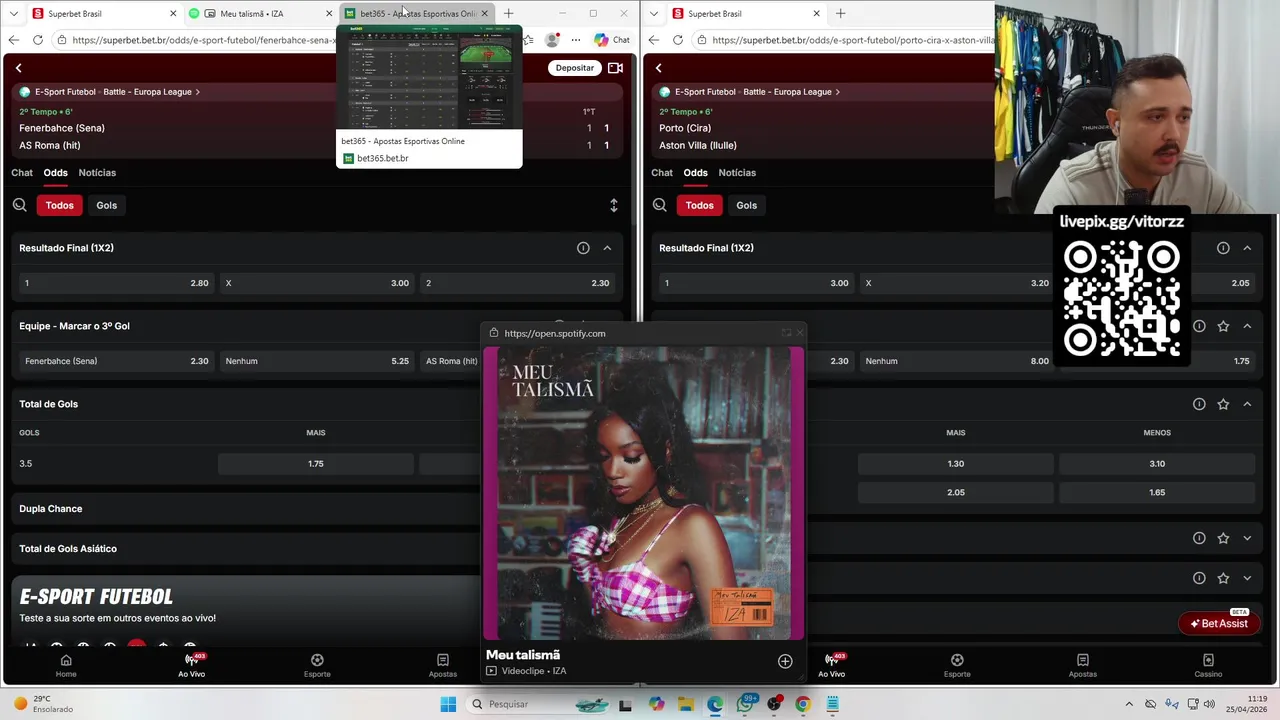Click info icon for left Resultado Final (1X2)
The image size is (1280, 720).
click(x=583, y=248)
